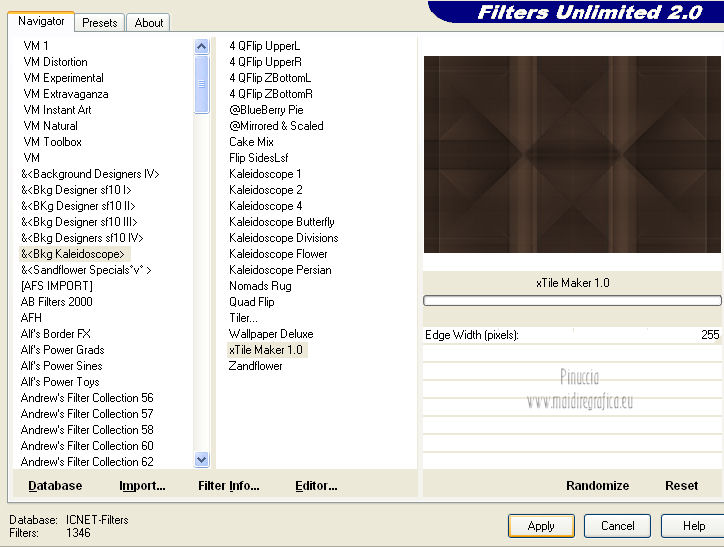Choose 4 QFlip ZBottomL filter
The height and width of the screenshot is (547, 724).
point(270,78)
